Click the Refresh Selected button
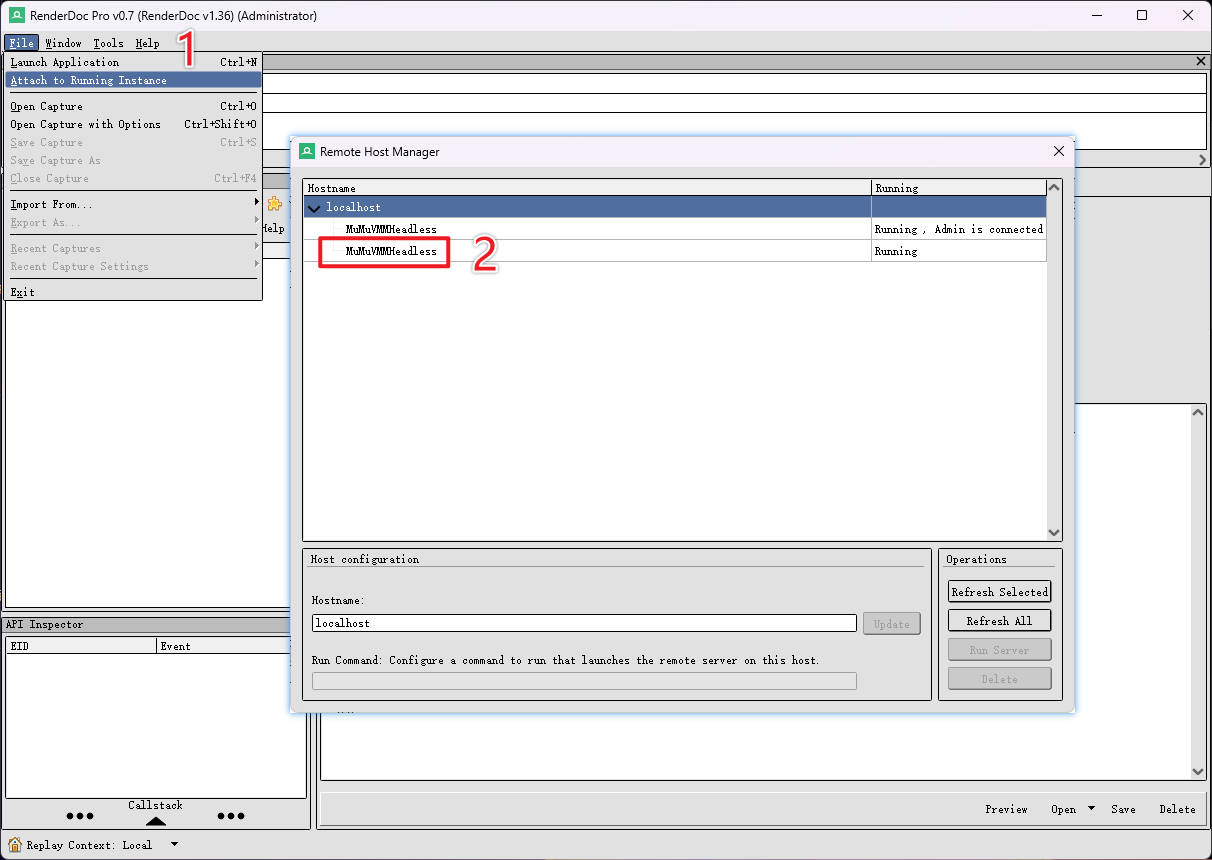The width and height of the screenshot is (1212, 860). [999, 592]
